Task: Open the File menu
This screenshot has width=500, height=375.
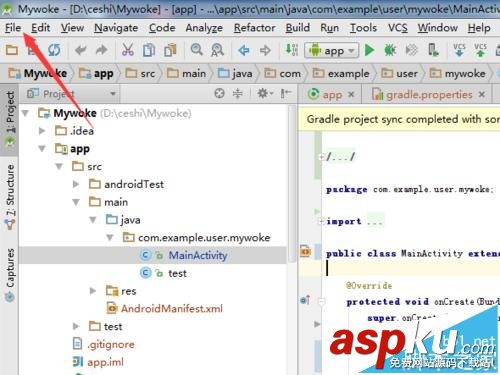Action: coord(13,28)
